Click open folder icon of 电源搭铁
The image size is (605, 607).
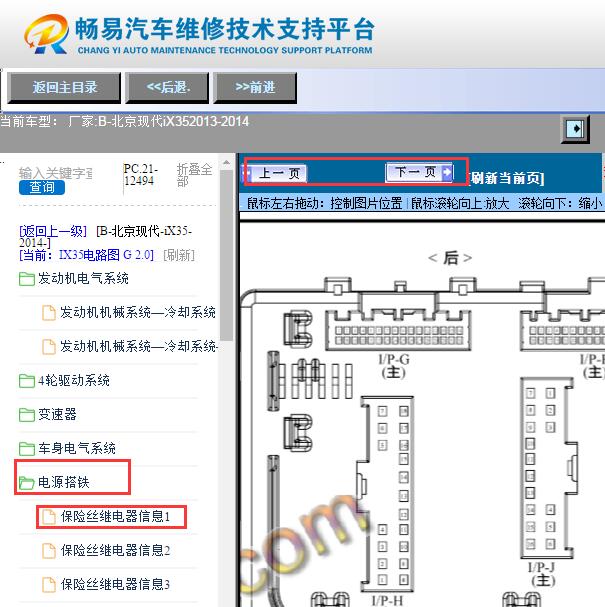coord(27,483)
